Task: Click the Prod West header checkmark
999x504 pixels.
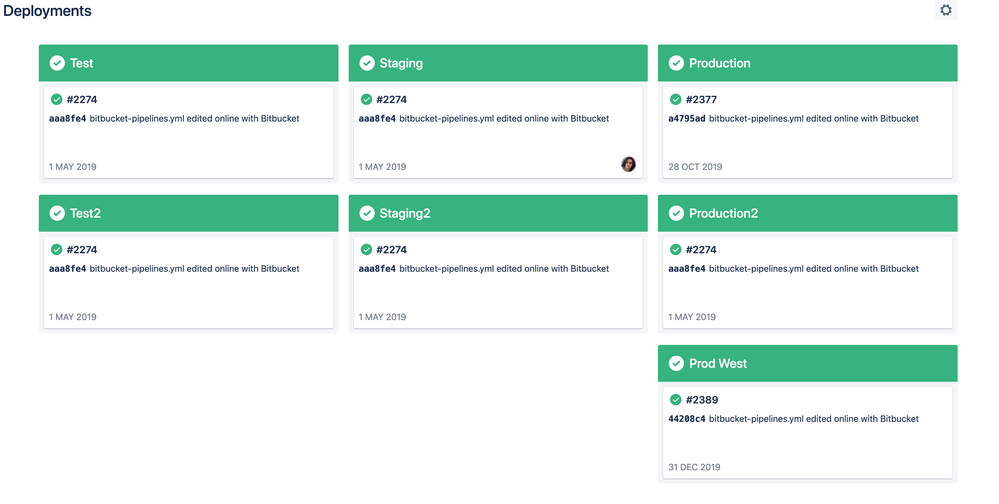Action: pos(676,363)
